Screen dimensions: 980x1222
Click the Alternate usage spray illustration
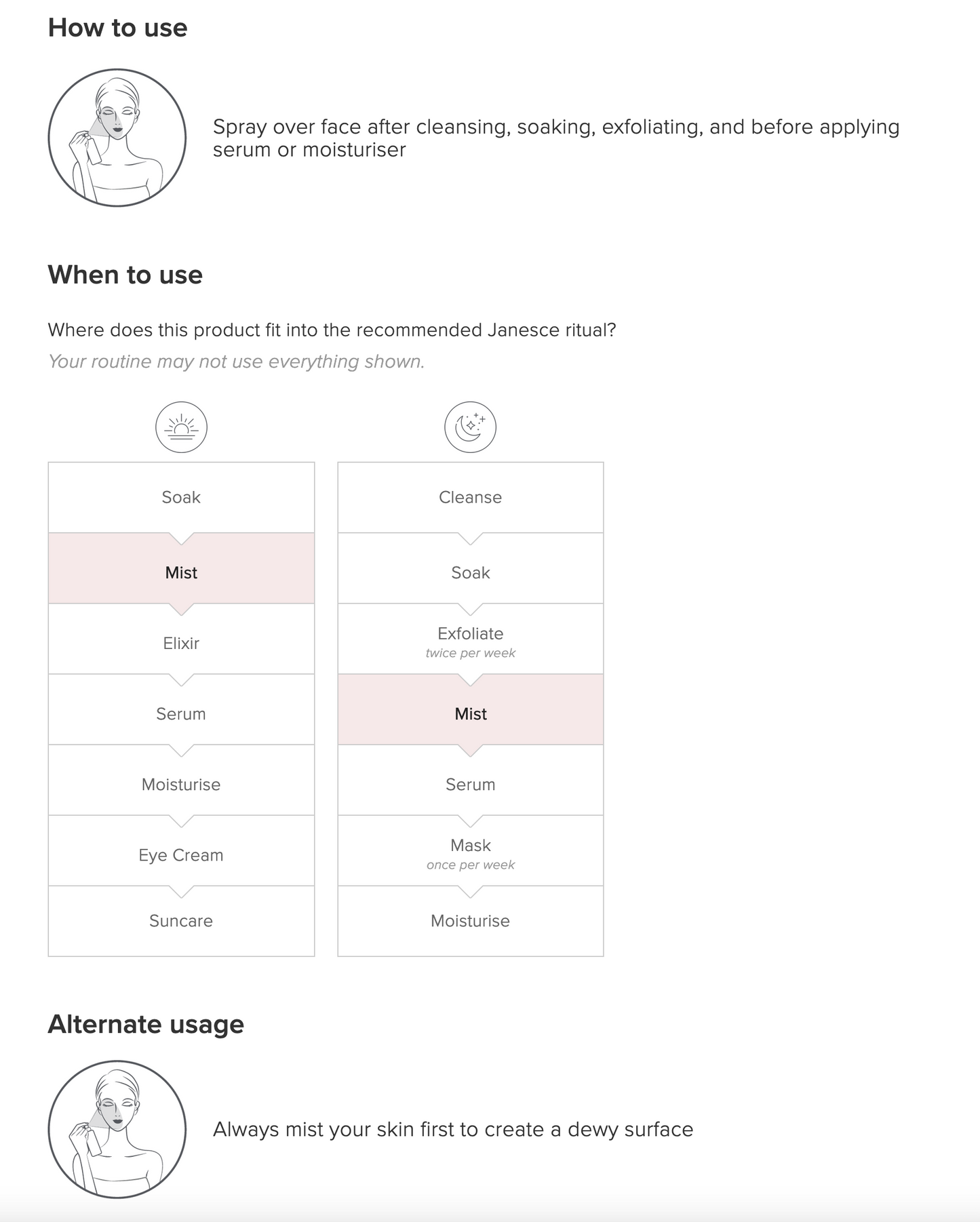[117, 1129]
